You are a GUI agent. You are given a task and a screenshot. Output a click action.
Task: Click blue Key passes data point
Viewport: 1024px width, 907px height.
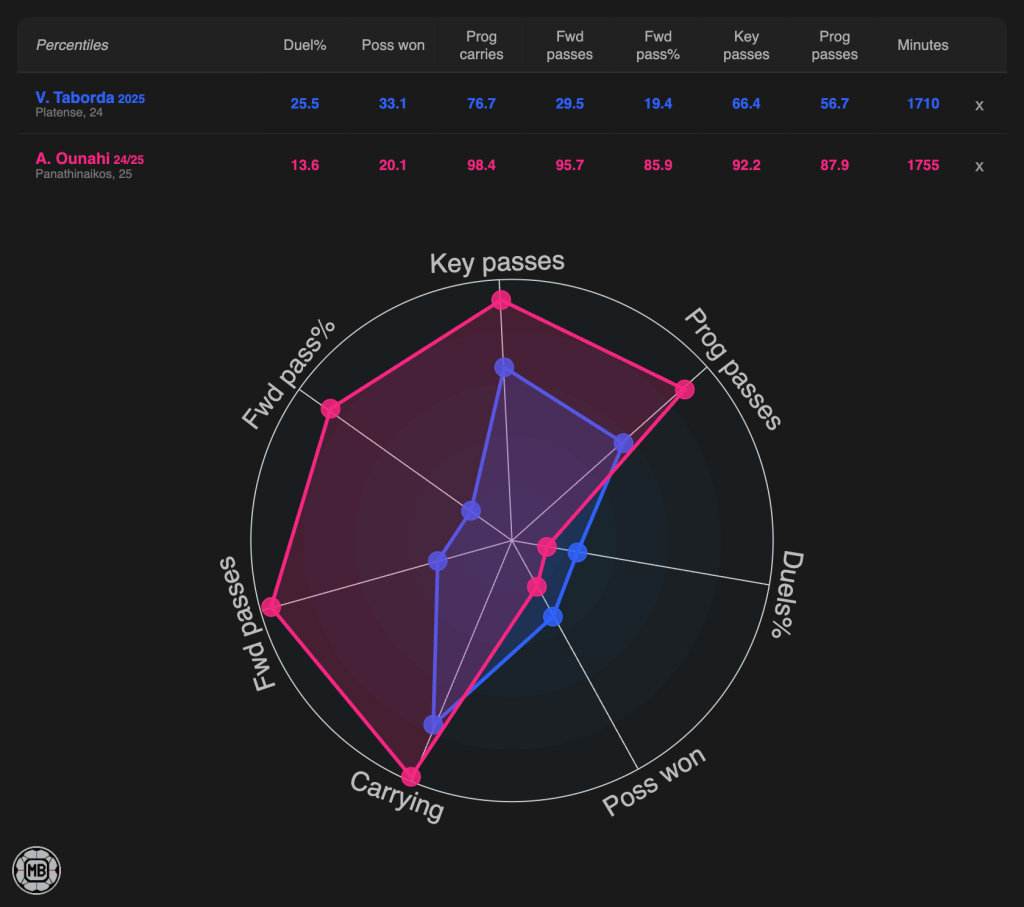click(x=504, y=368)
